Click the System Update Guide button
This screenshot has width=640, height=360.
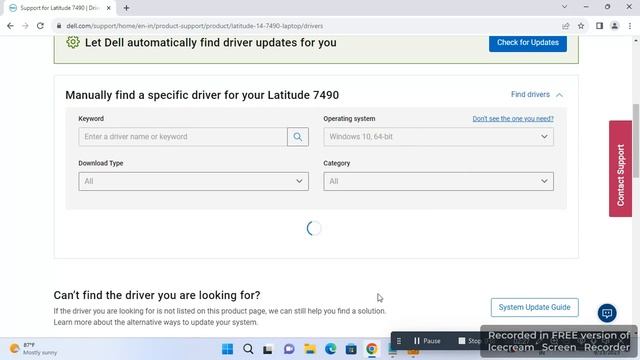(534, 307)
